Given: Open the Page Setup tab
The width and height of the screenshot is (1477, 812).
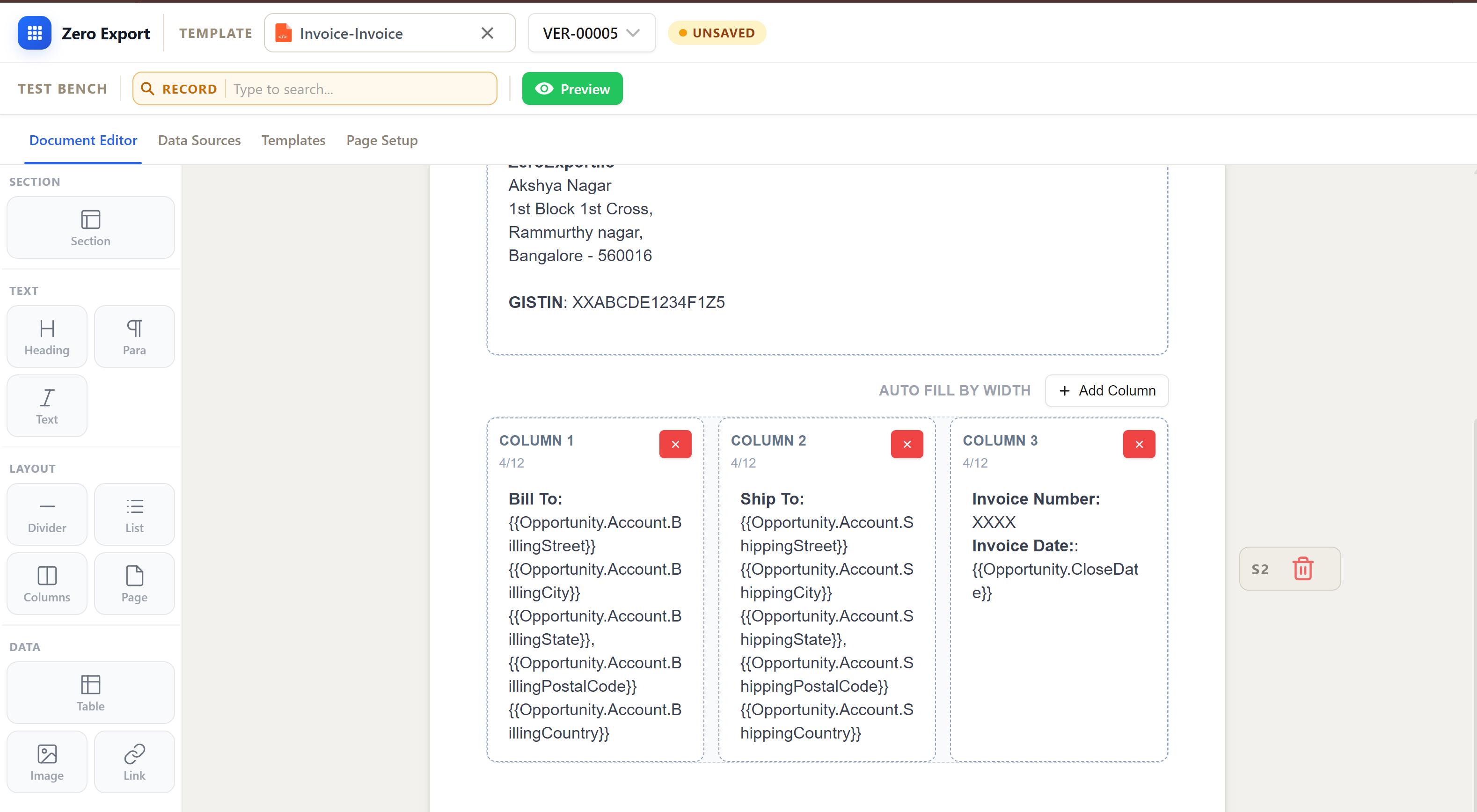Looking at the screenshot, I should 382,140.
